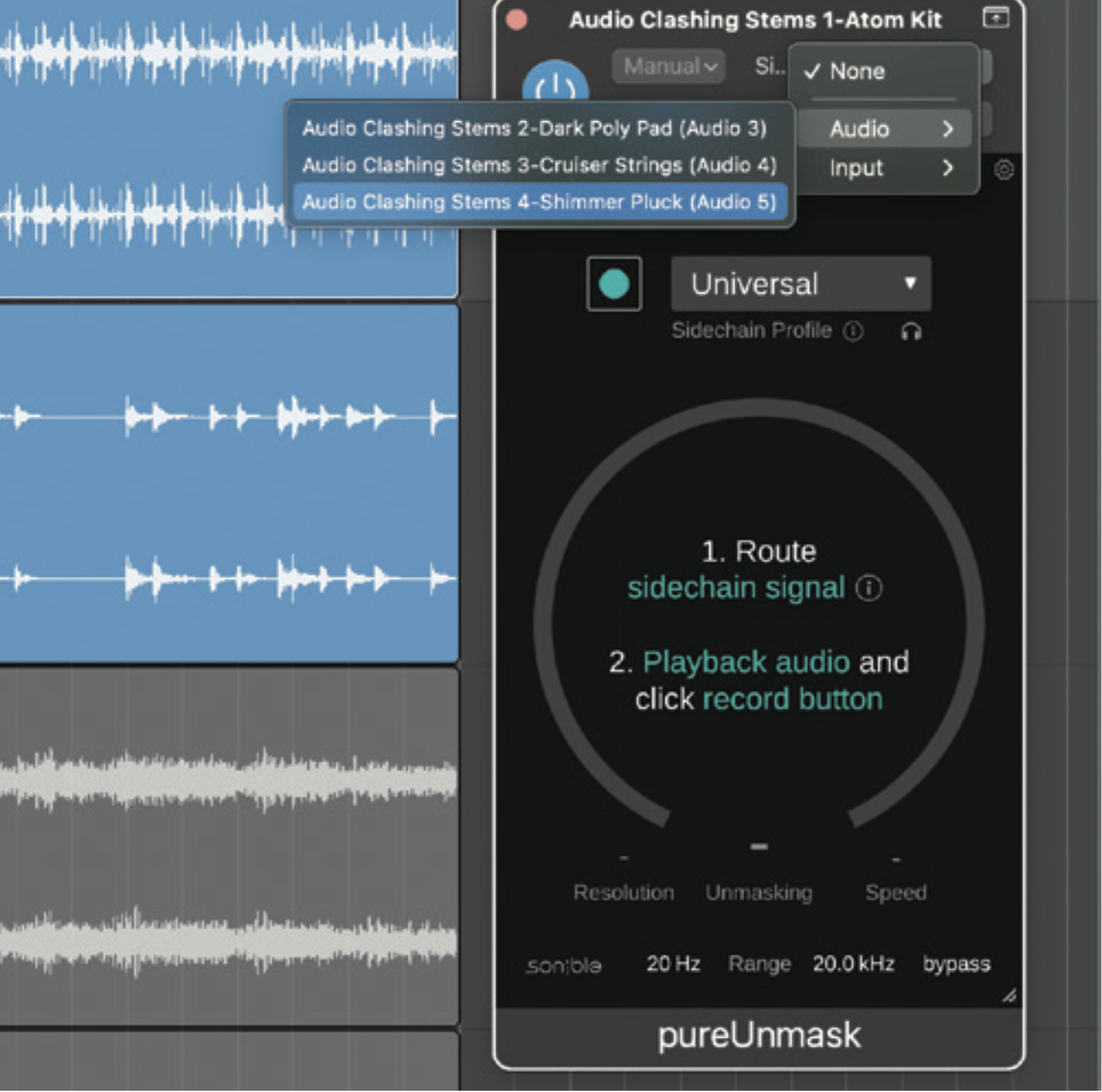
Task: Select None in the sidechain menu
Action: (x=855, y=72)
